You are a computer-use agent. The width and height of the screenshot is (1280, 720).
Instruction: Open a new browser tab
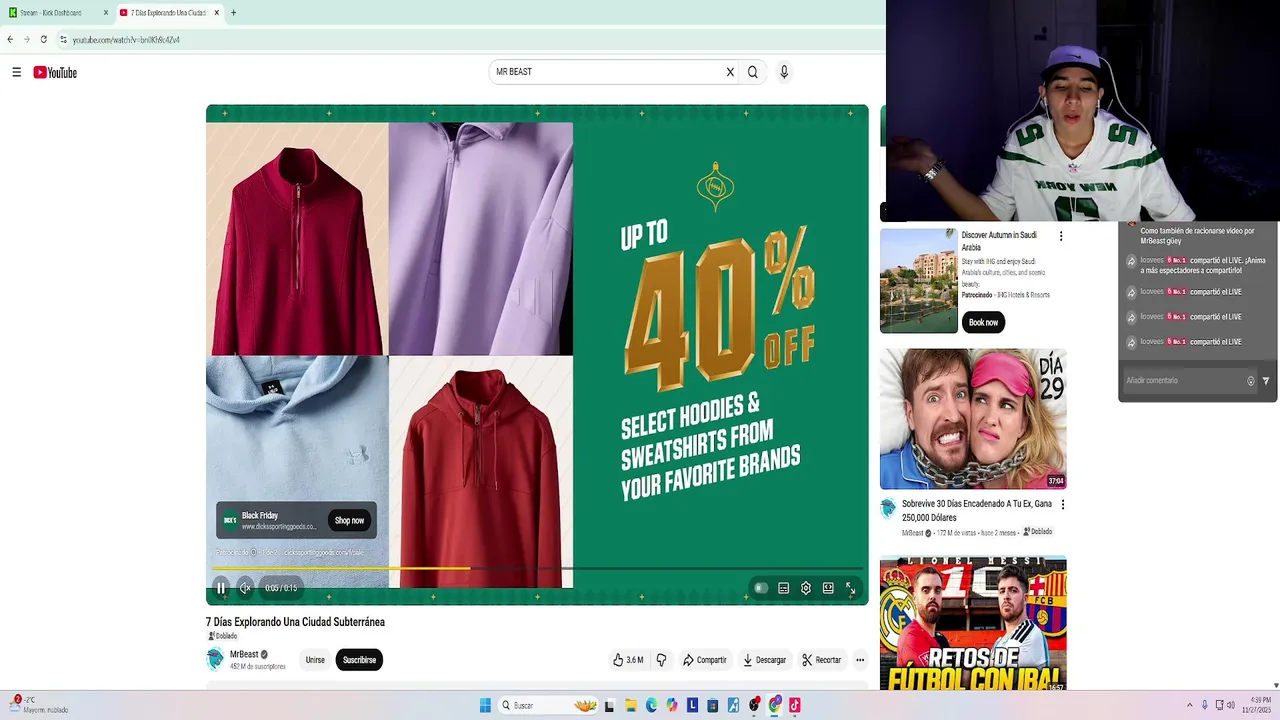click(233, 13)
